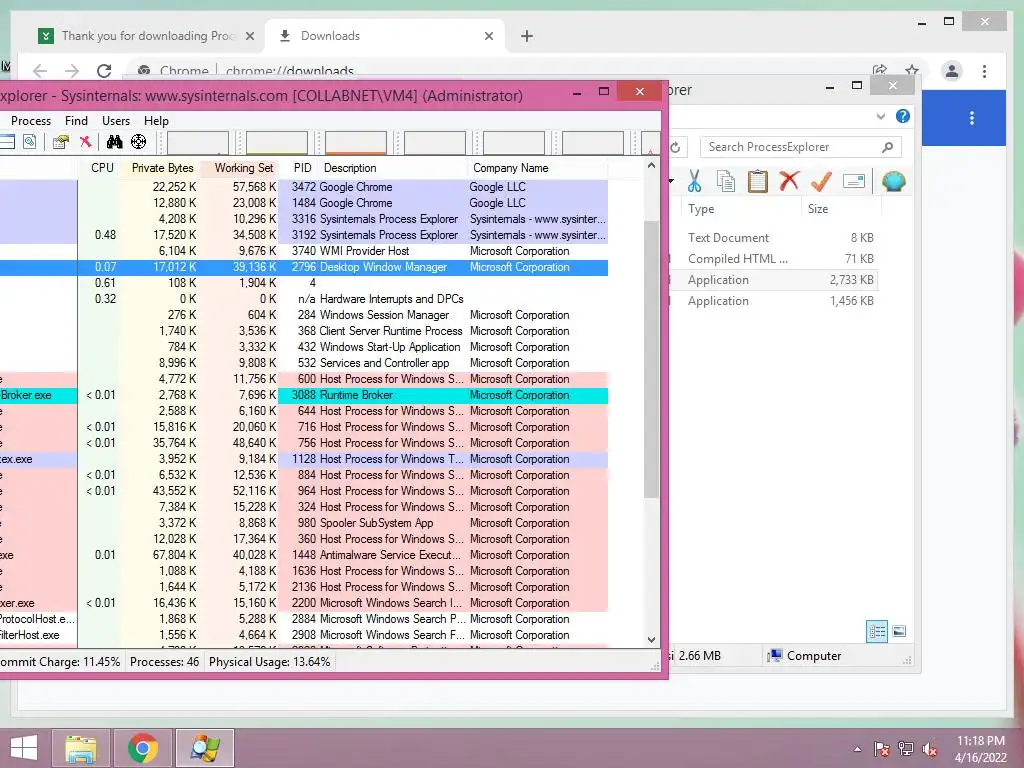Open File Explorer from the taskbar
Viewport: 1024px width, 768px height.
point(81,748)
